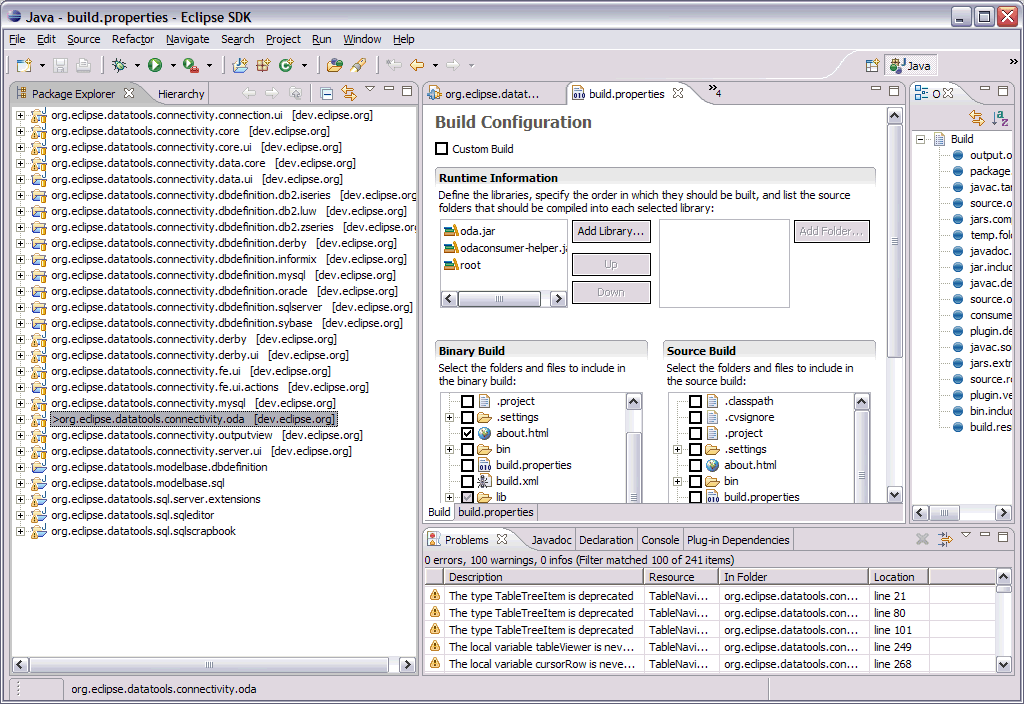Check .cvsignore in Source Build
This screenshot has height=704, width=1024.
(696, 417)
